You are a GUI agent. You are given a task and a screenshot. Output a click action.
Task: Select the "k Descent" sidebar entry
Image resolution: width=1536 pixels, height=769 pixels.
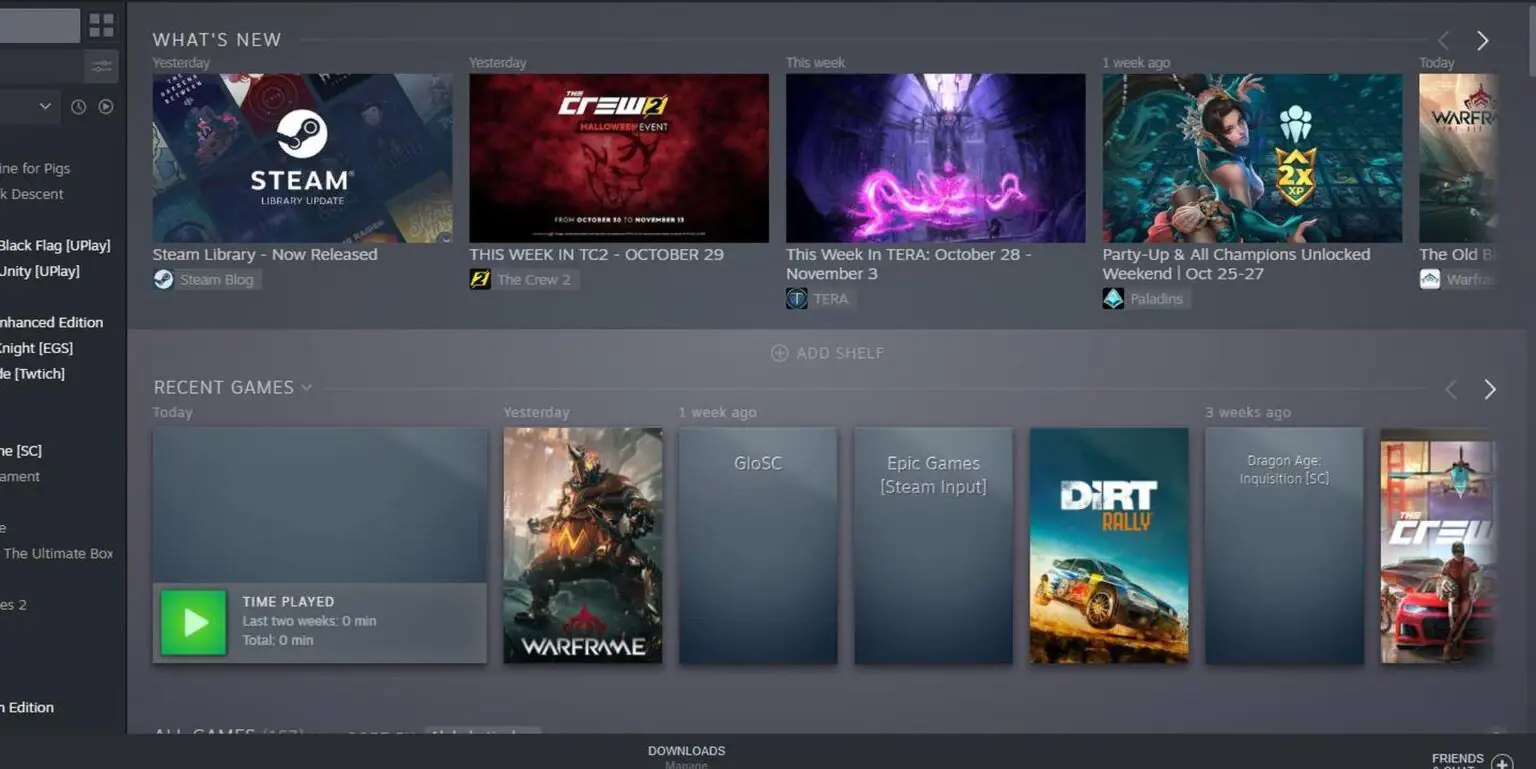click(x=32, y=194)
